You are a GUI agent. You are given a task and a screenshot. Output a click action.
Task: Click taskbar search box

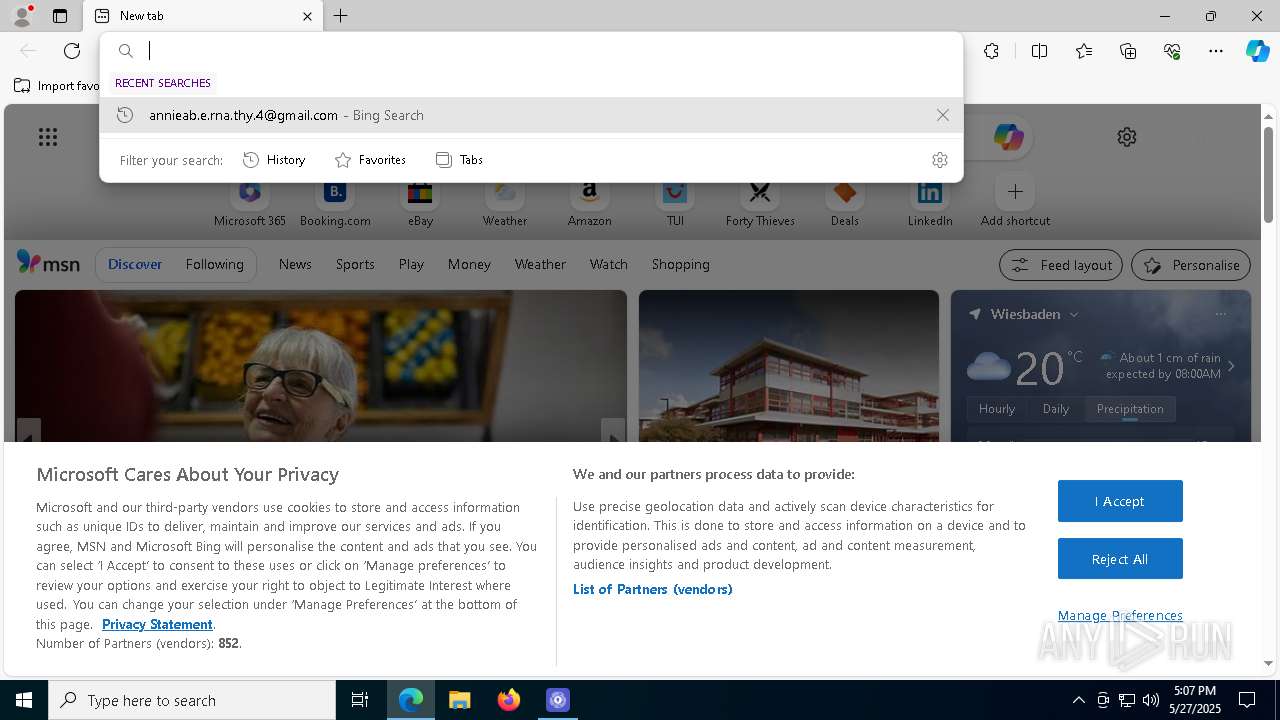192,700
